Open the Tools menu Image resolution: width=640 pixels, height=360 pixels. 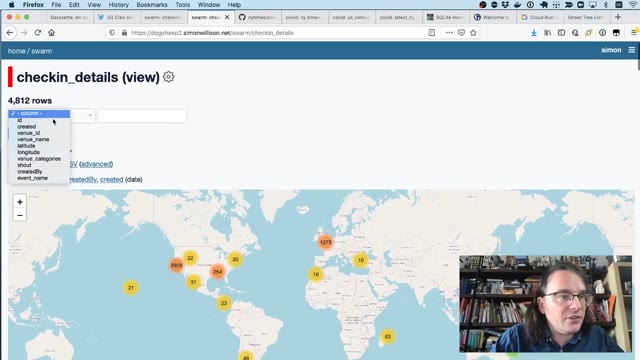tap(182, 5)
